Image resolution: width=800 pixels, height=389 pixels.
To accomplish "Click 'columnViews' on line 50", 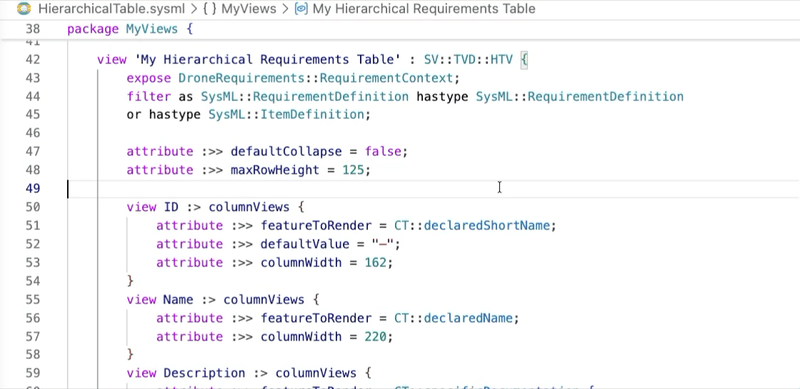I will (x=249, y=207).
